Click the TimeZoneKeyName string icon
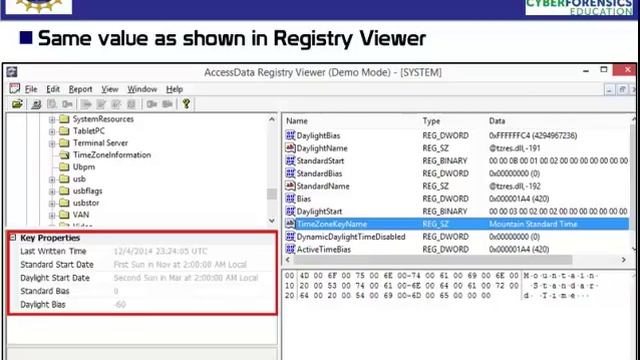The image size is (640, 360). click(290, 224)
